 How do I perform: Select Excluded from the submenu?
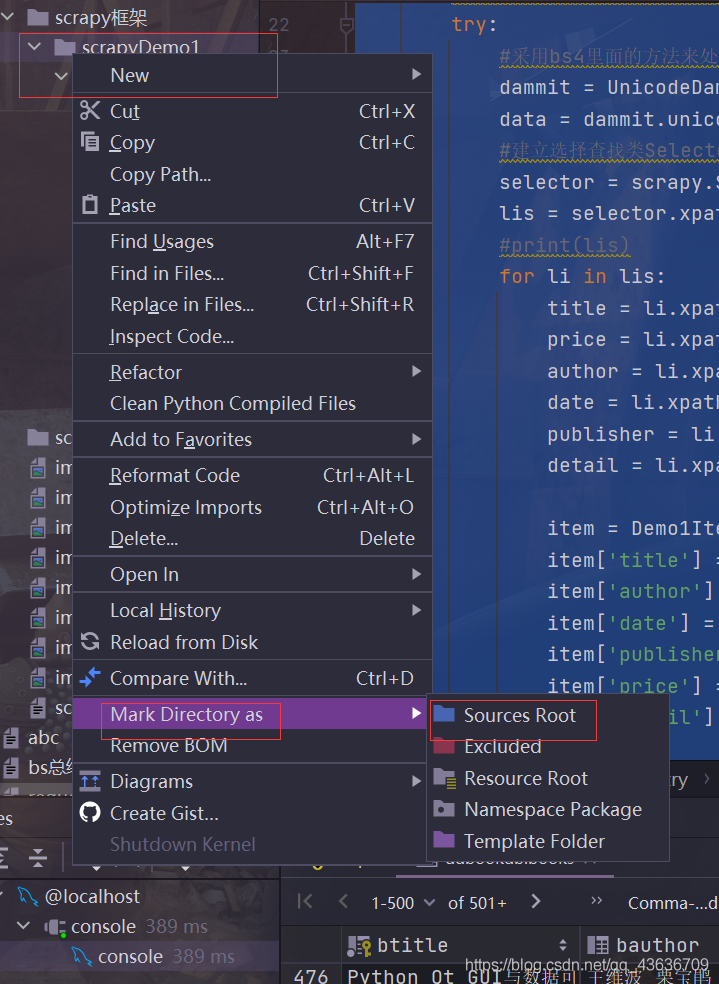pyautogui.click(x=502, y=747)
